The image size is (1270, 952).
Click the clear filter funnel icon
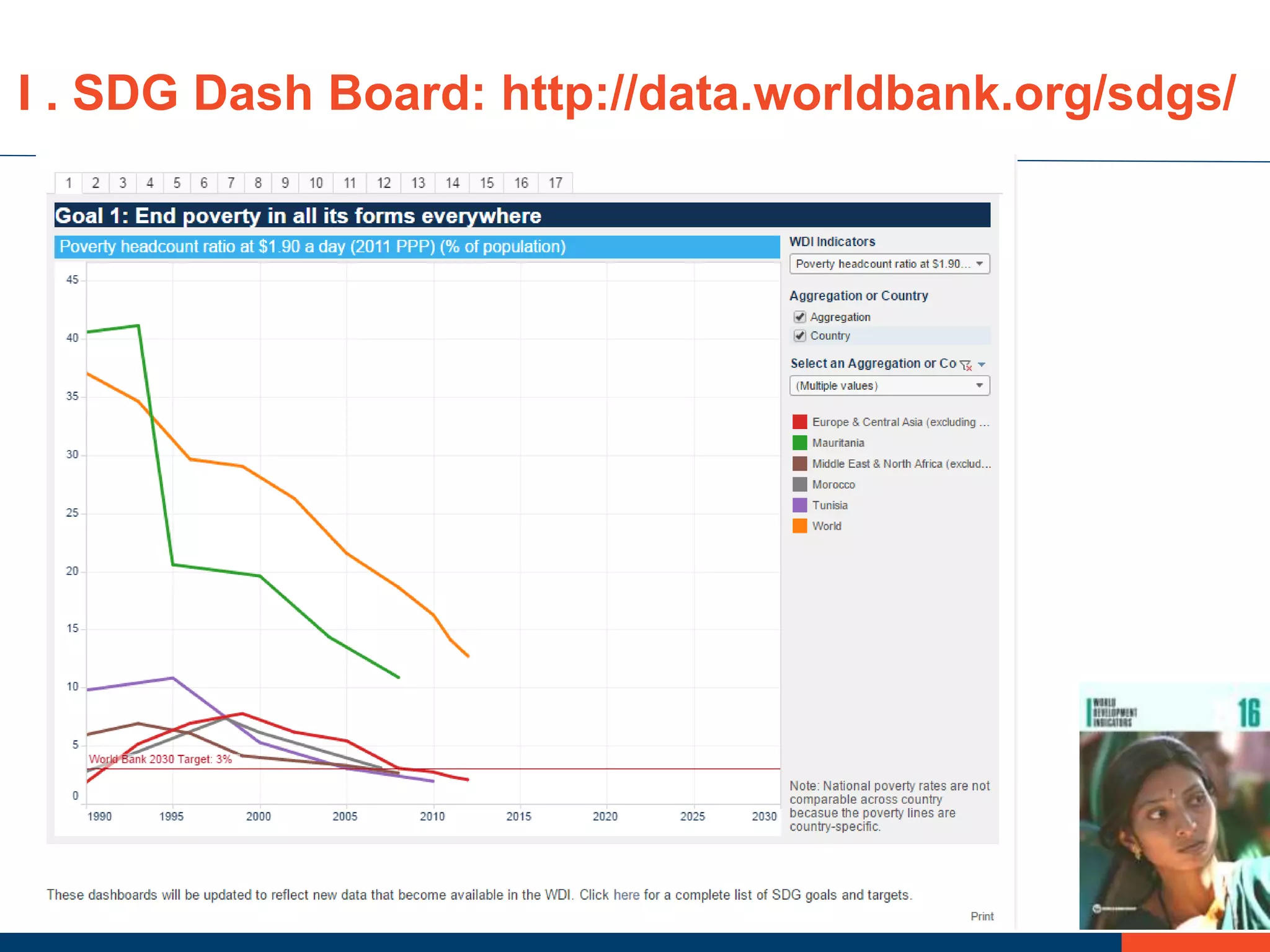click(966, 365)
